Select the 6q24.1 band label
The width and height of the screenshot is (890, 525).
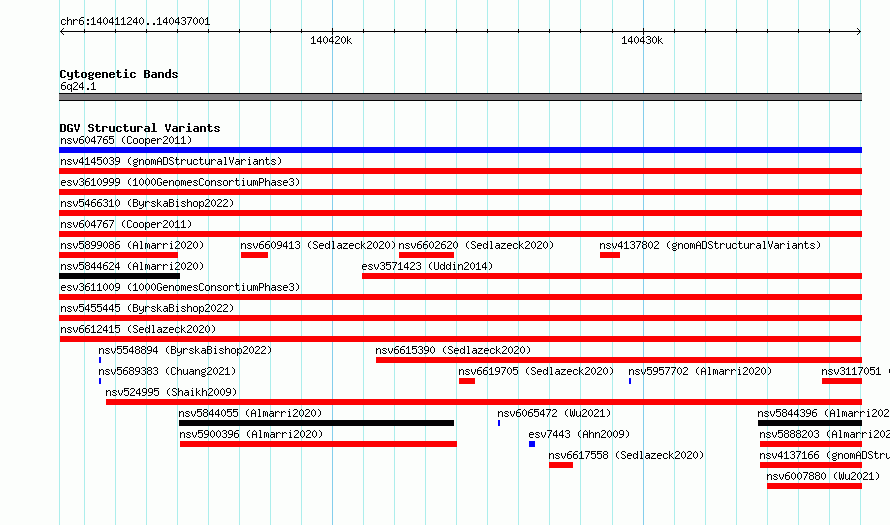tap(78, 86)
